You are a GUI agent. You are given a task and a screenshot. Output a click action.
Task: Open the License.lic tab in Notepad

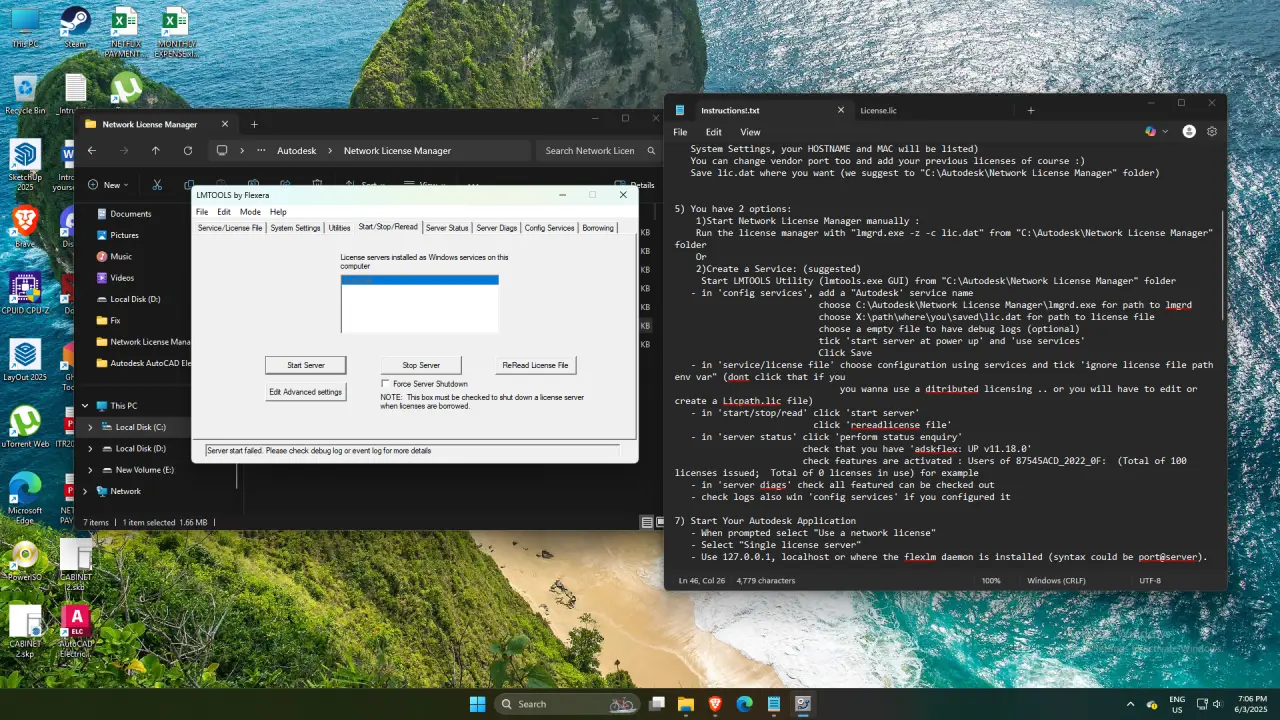(x=878, y=110)
